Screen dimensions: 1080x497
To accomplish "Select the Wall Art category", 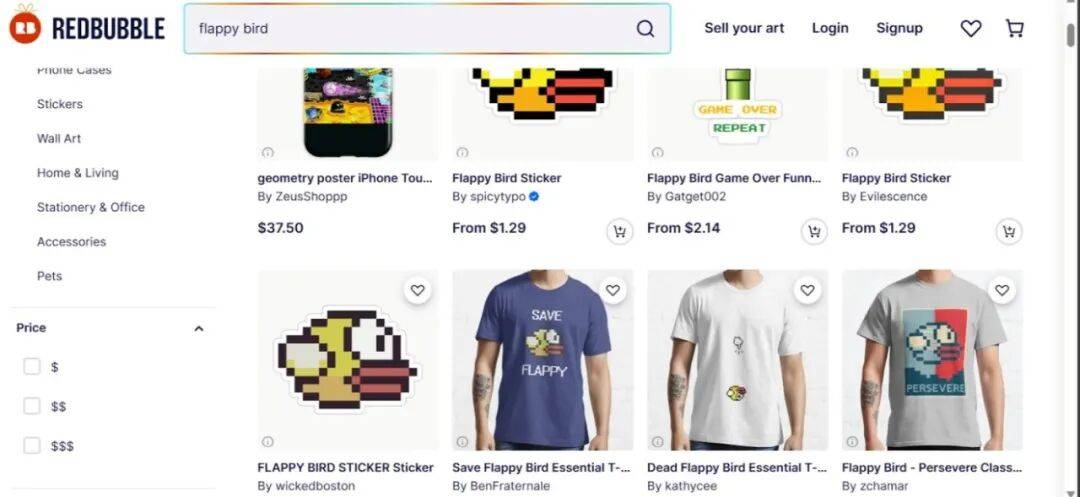I will pyautogui.click(x=59, y=138).
